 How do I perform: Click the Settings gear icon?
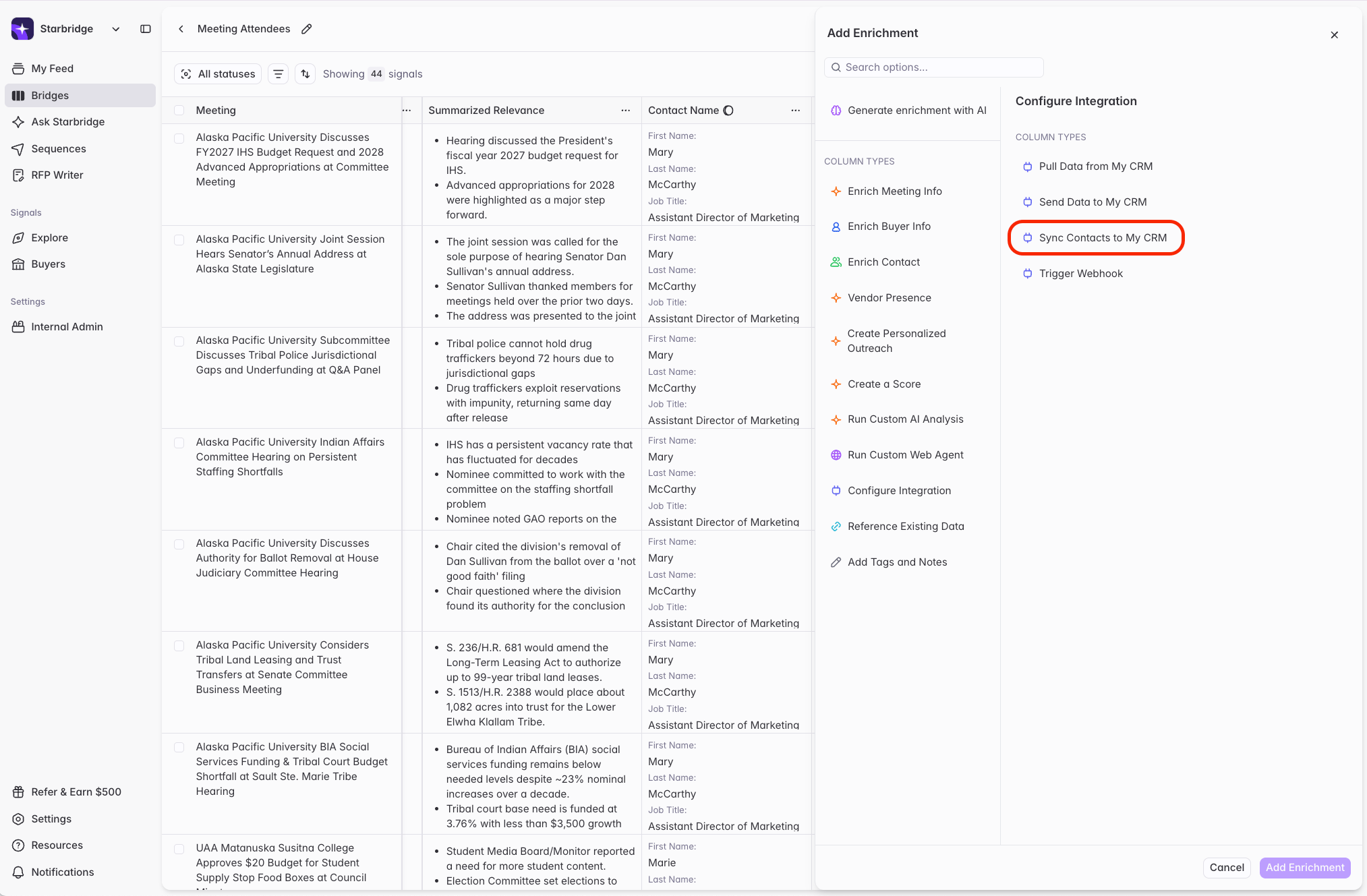pyautogui.click(x=19, y=819)
